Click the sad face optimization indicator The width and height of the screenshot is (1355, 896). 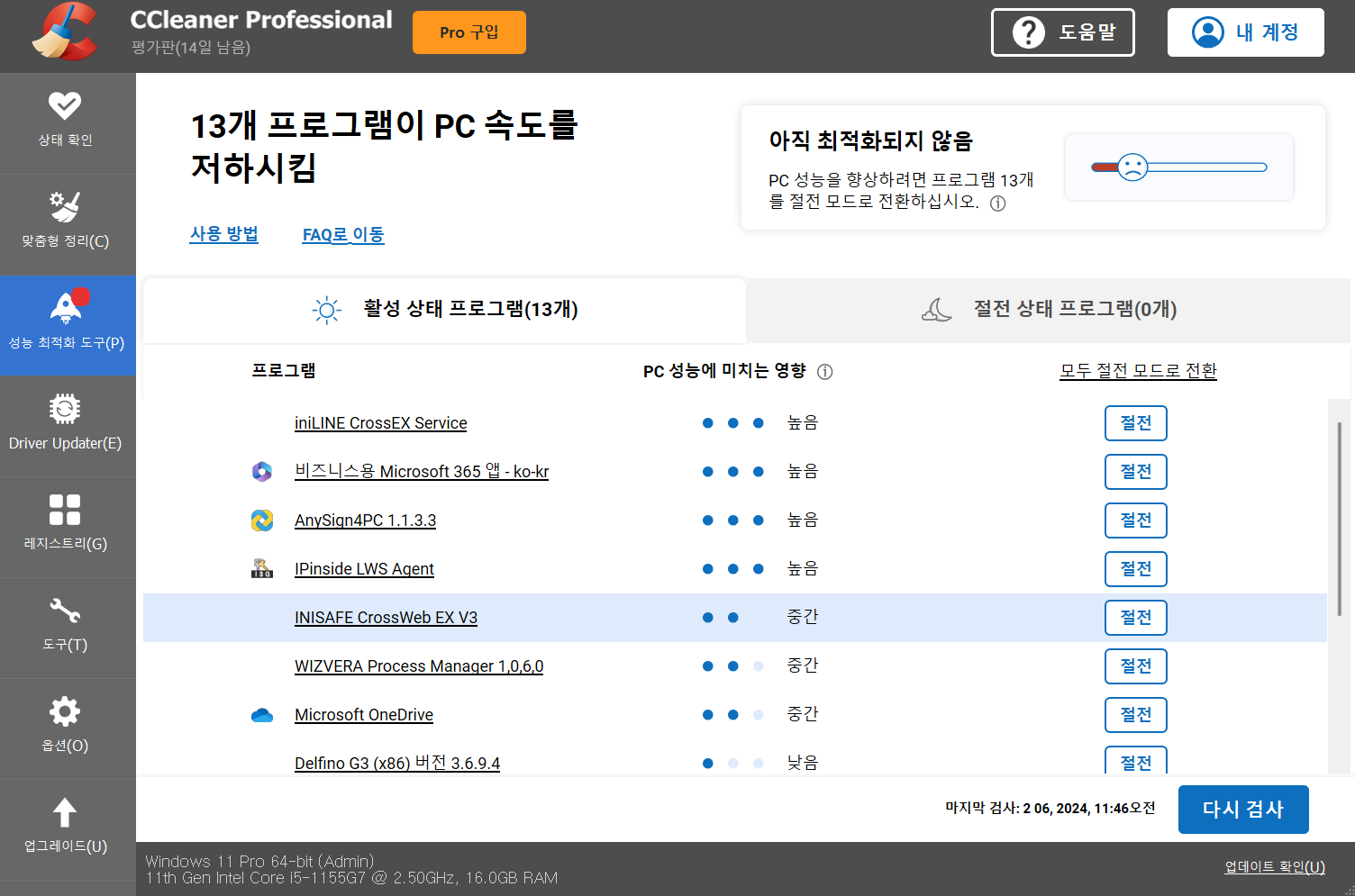(x=1132, y=167)
